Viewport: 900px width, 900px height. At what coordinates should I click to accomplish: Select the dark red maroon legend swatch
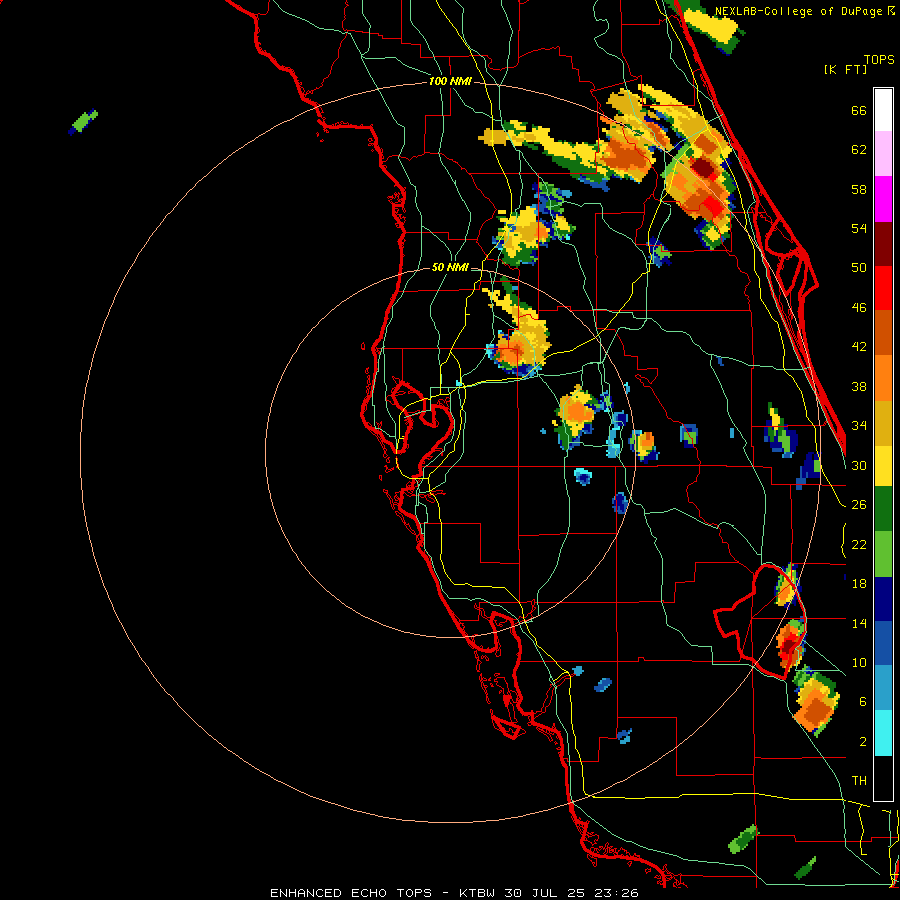pos(883,244)
